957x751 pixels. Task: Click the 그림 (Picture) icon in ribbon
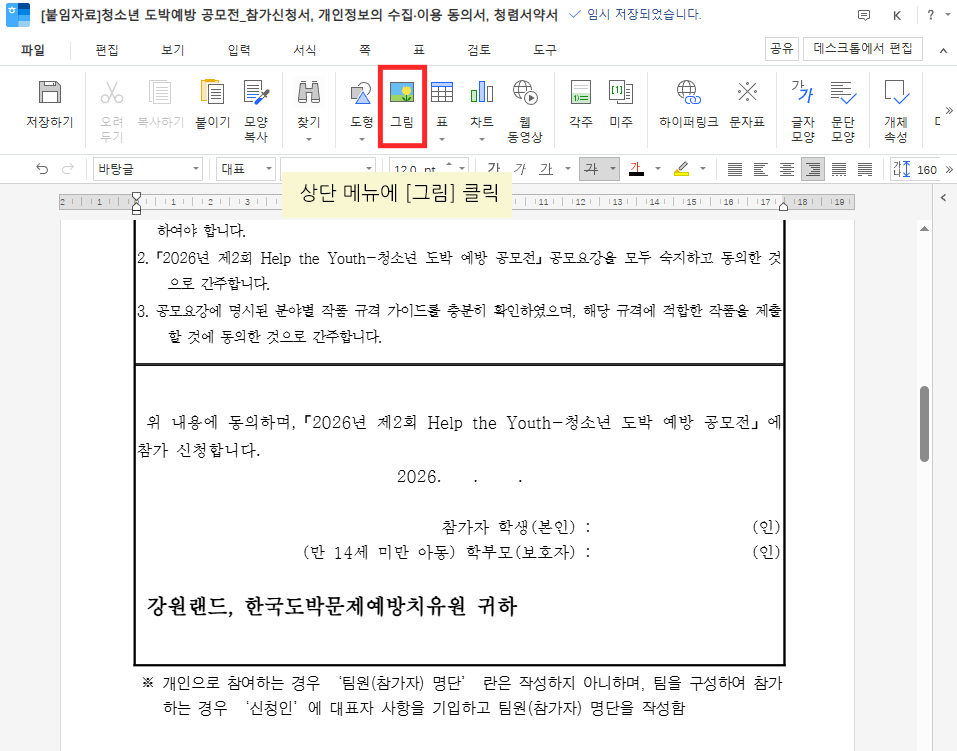point(402,103)
